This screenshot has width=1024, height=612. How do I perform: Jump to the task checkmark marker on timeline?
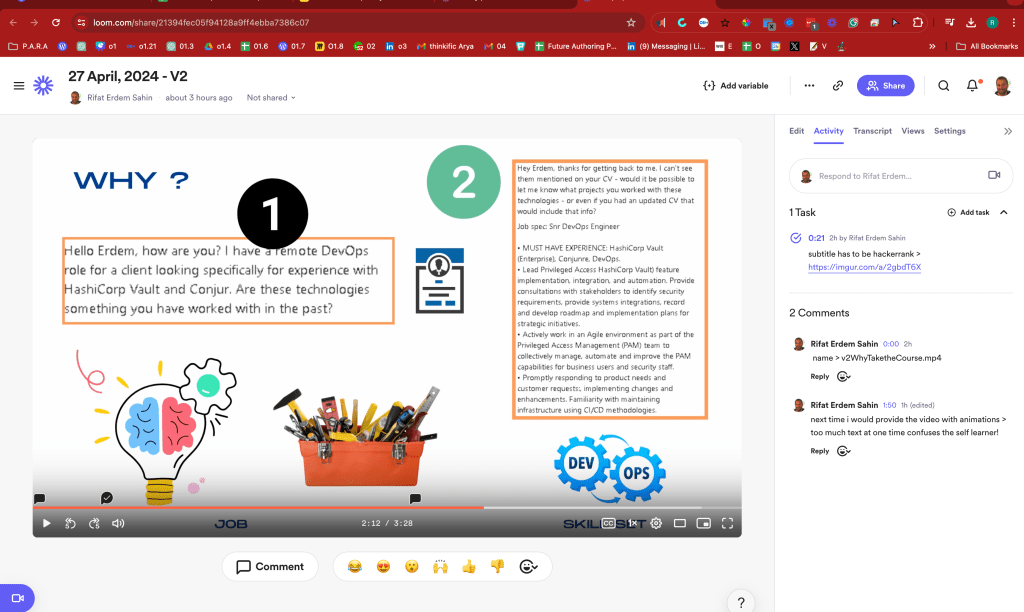[x=106, y=498]
